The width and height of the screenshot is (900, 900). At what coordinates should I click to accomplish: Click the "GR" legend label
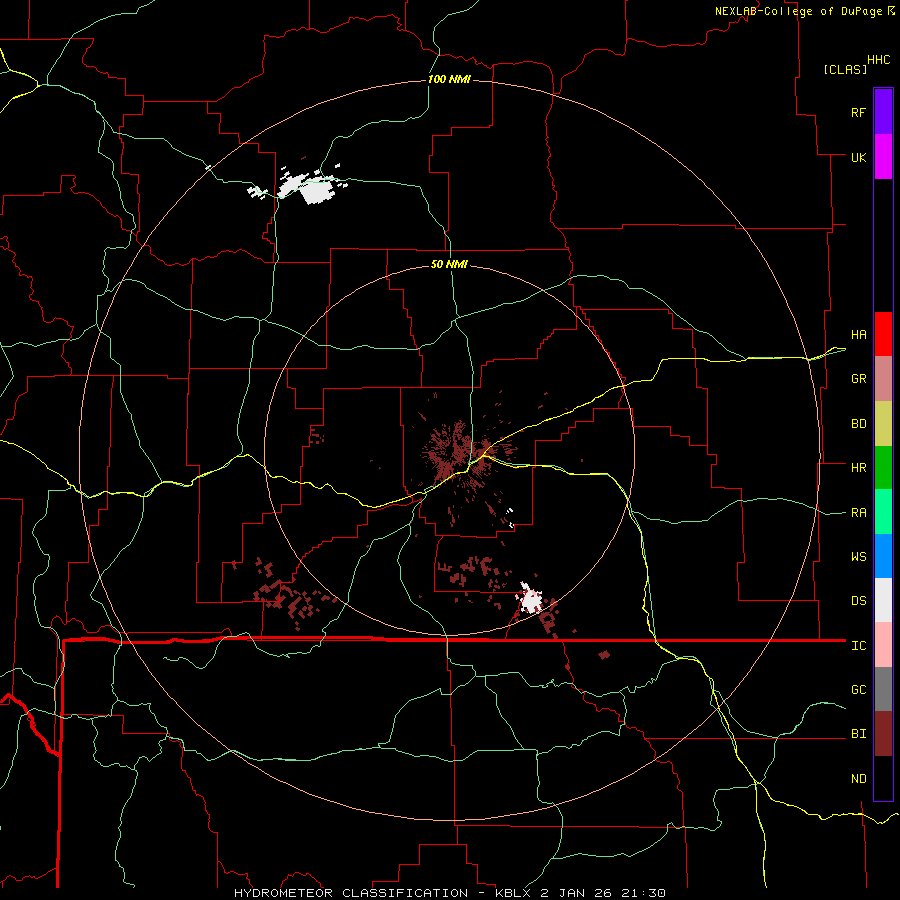[x=858, y=379]
